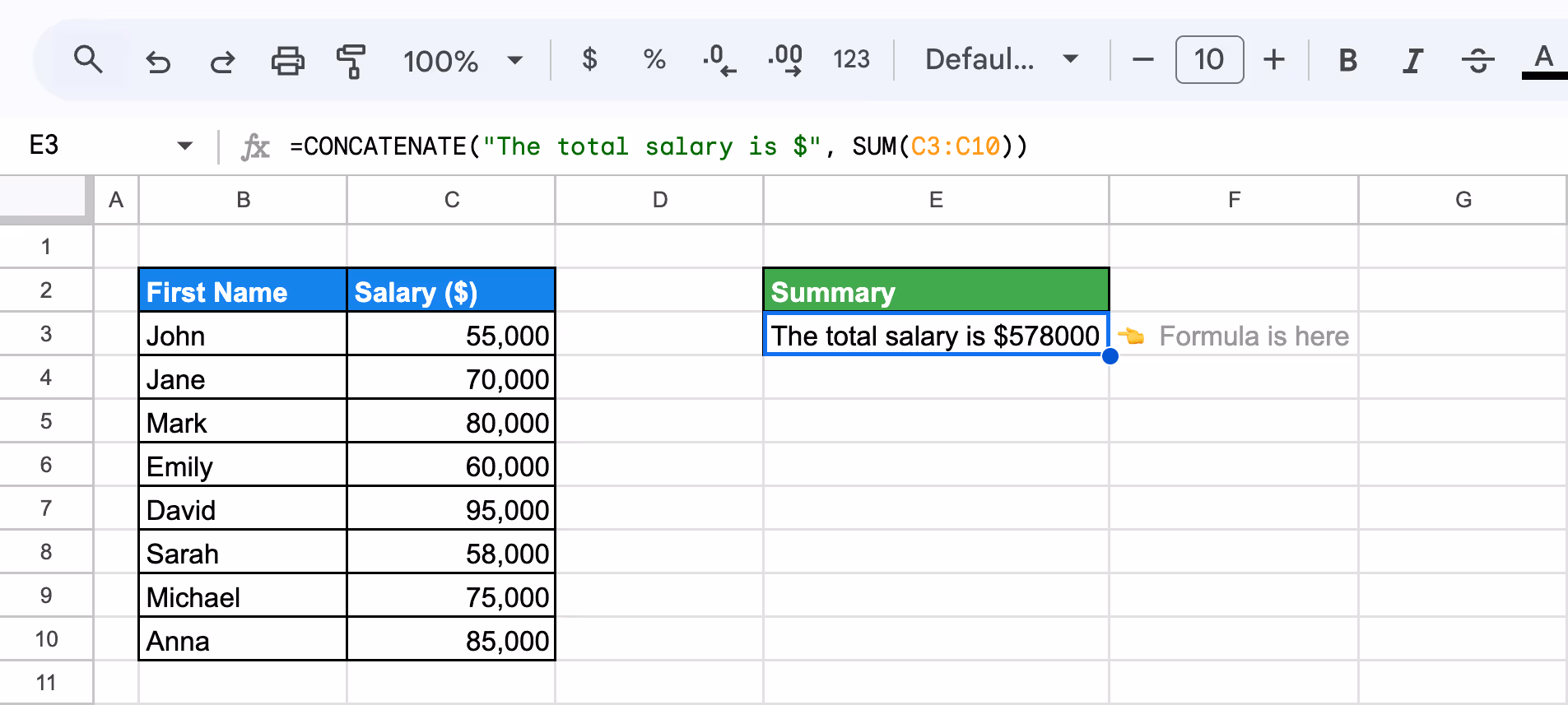The height and width of the screenshot is (705, 1568).
Task: Select the 75,000 salary cell
Action: tap(451, 596)
